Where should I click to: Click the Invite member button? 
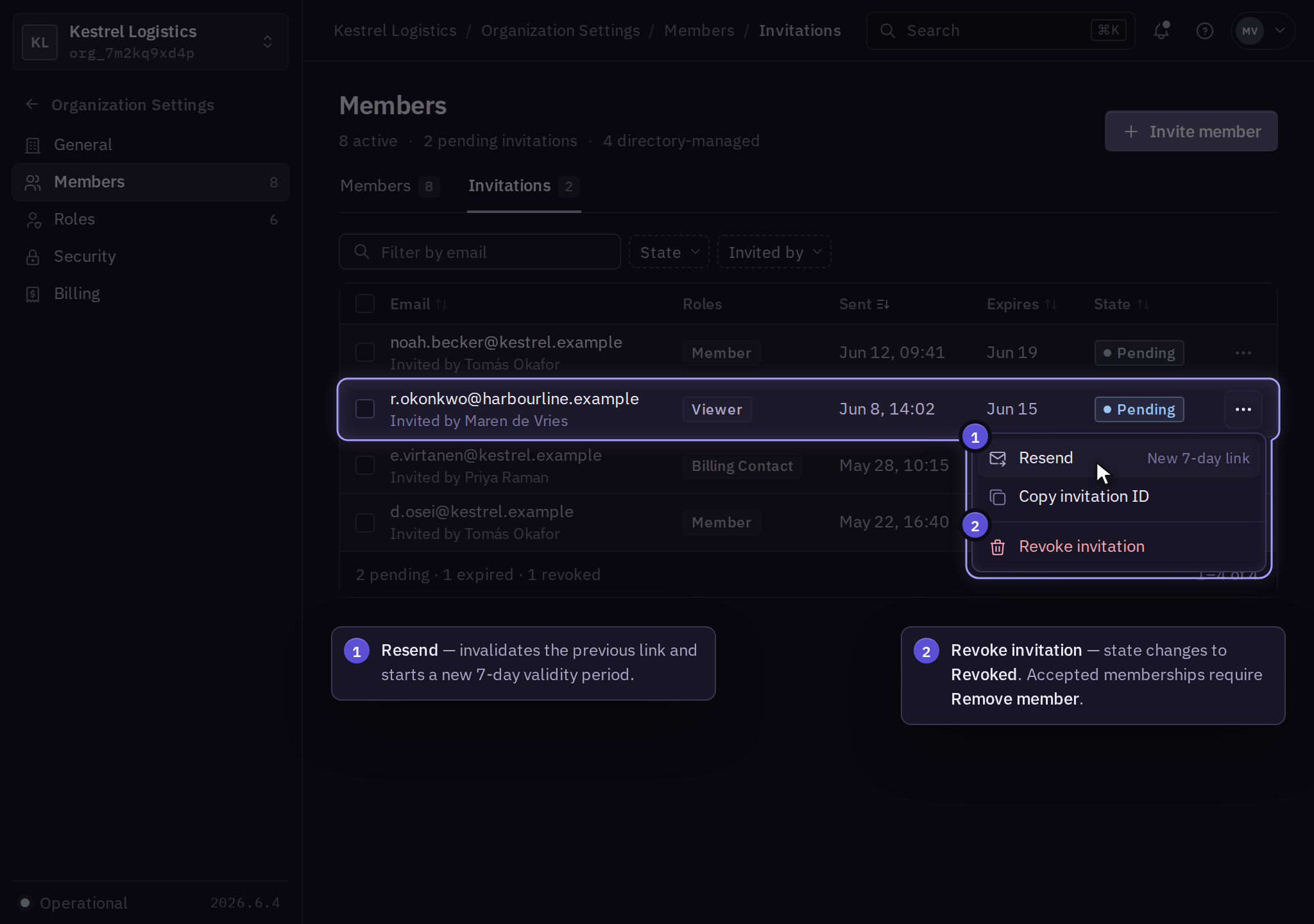1191,131
